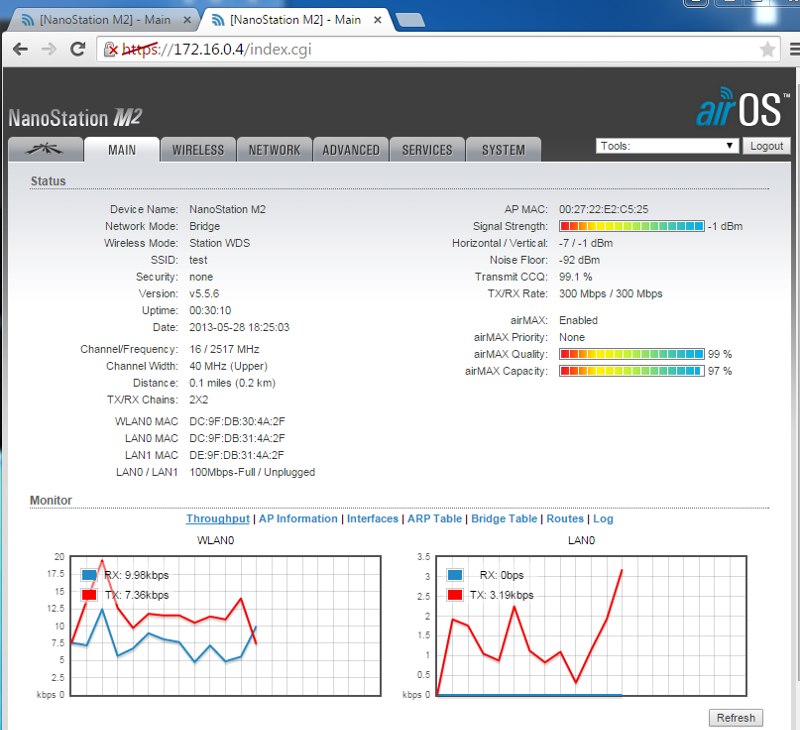The height and width of the screenshot is (730, 800).
Task: Click the Logout button
Action: 766,145
